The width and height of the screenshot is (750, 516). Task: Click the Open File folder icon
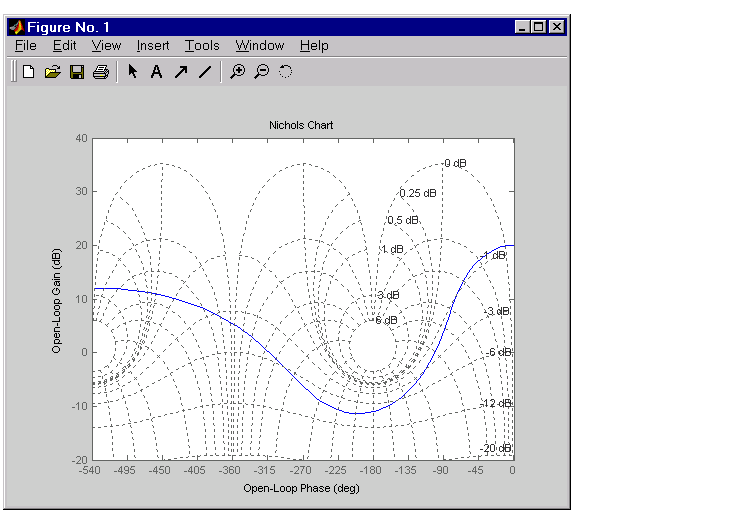pos(53,72)
